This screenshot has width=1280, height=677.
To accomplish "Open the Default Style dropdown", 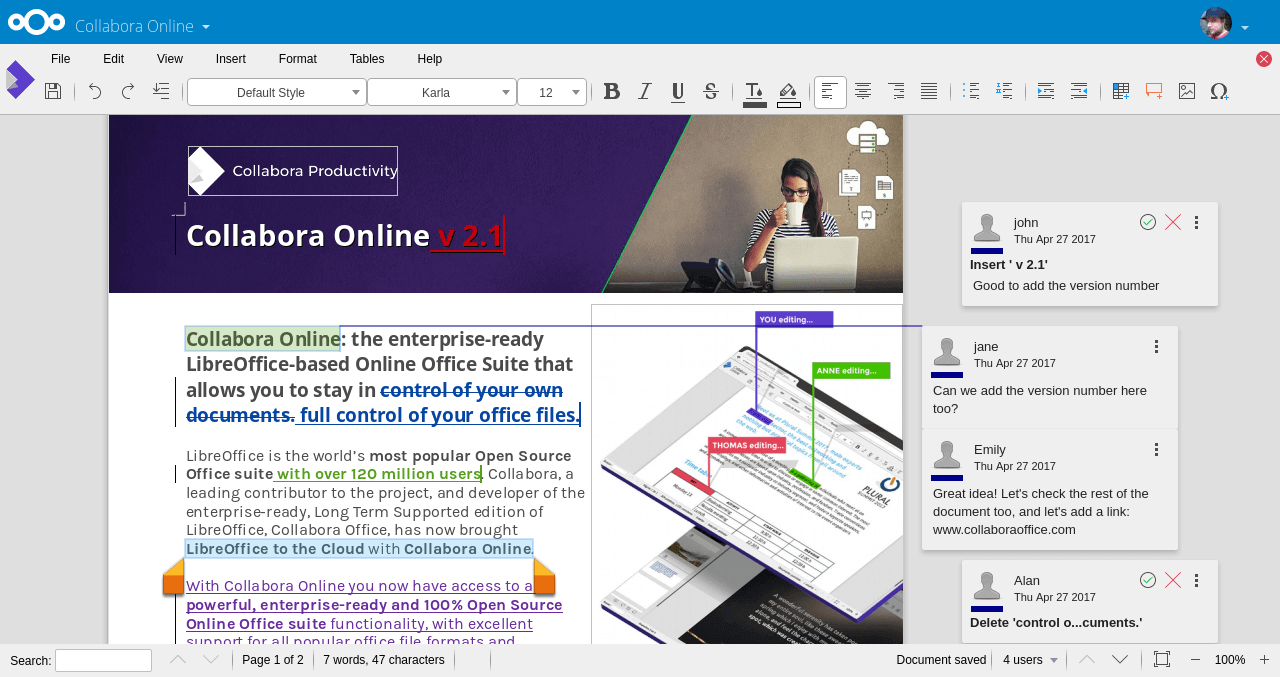I will (277, 93).
